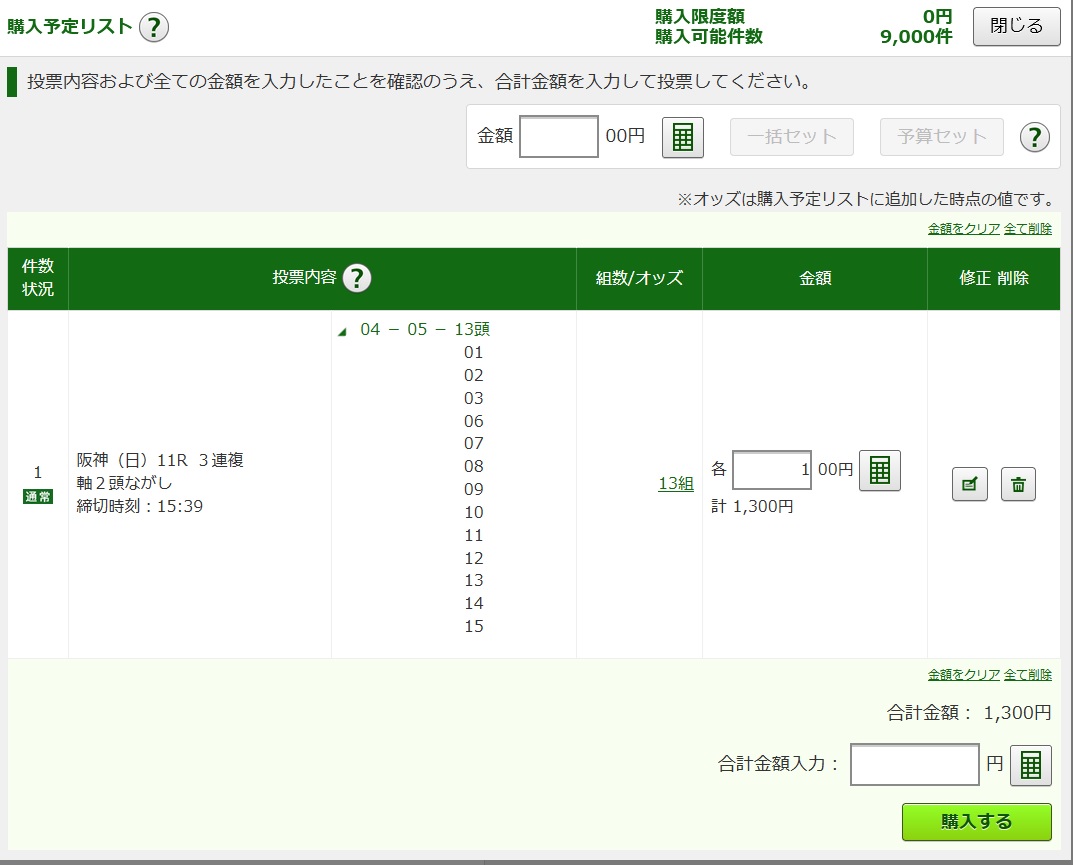Open calculator beside the top 金額 field
The height and width of the screenshot is (865, 1073).
point(683,138)
